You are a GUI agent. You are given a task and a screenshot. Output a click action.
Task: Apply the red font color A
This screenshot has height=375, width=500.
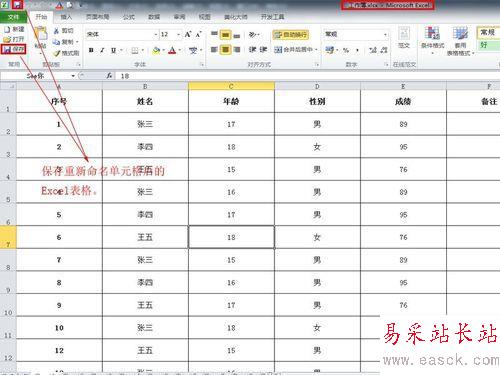(172, 50)
